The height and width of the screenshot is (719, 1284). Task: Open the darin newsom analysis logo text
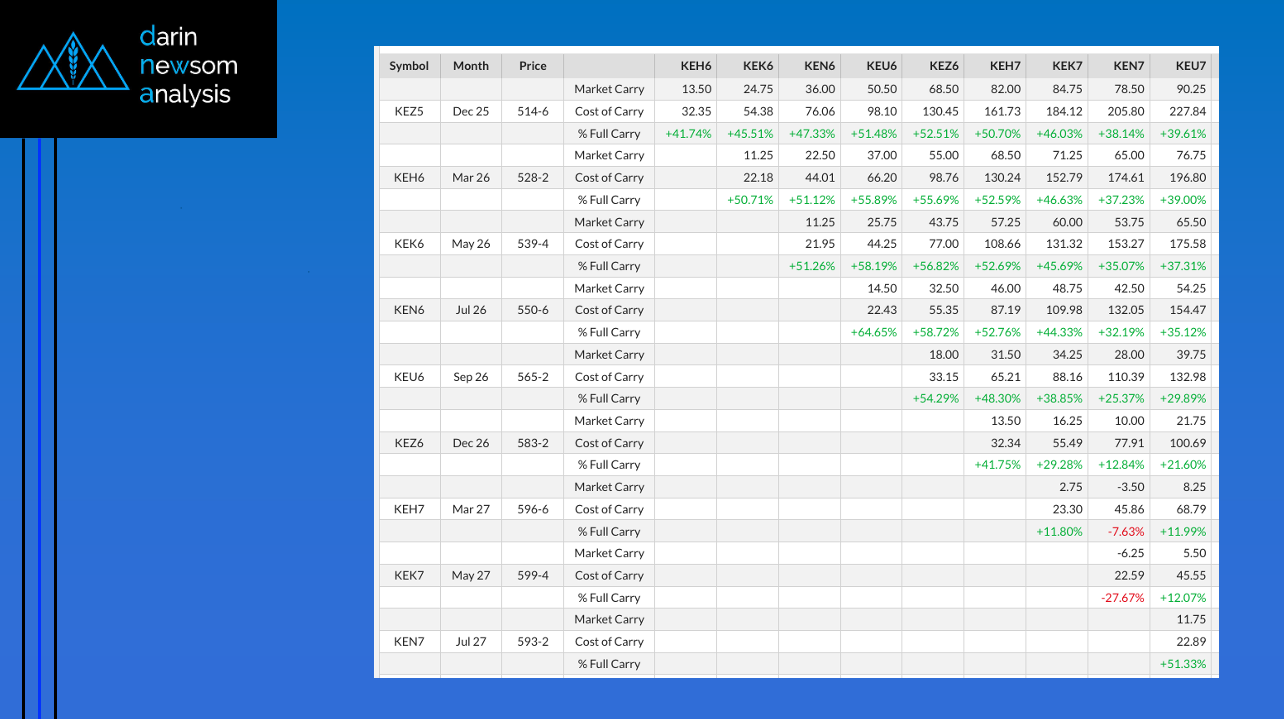click(x=188, y=66)
